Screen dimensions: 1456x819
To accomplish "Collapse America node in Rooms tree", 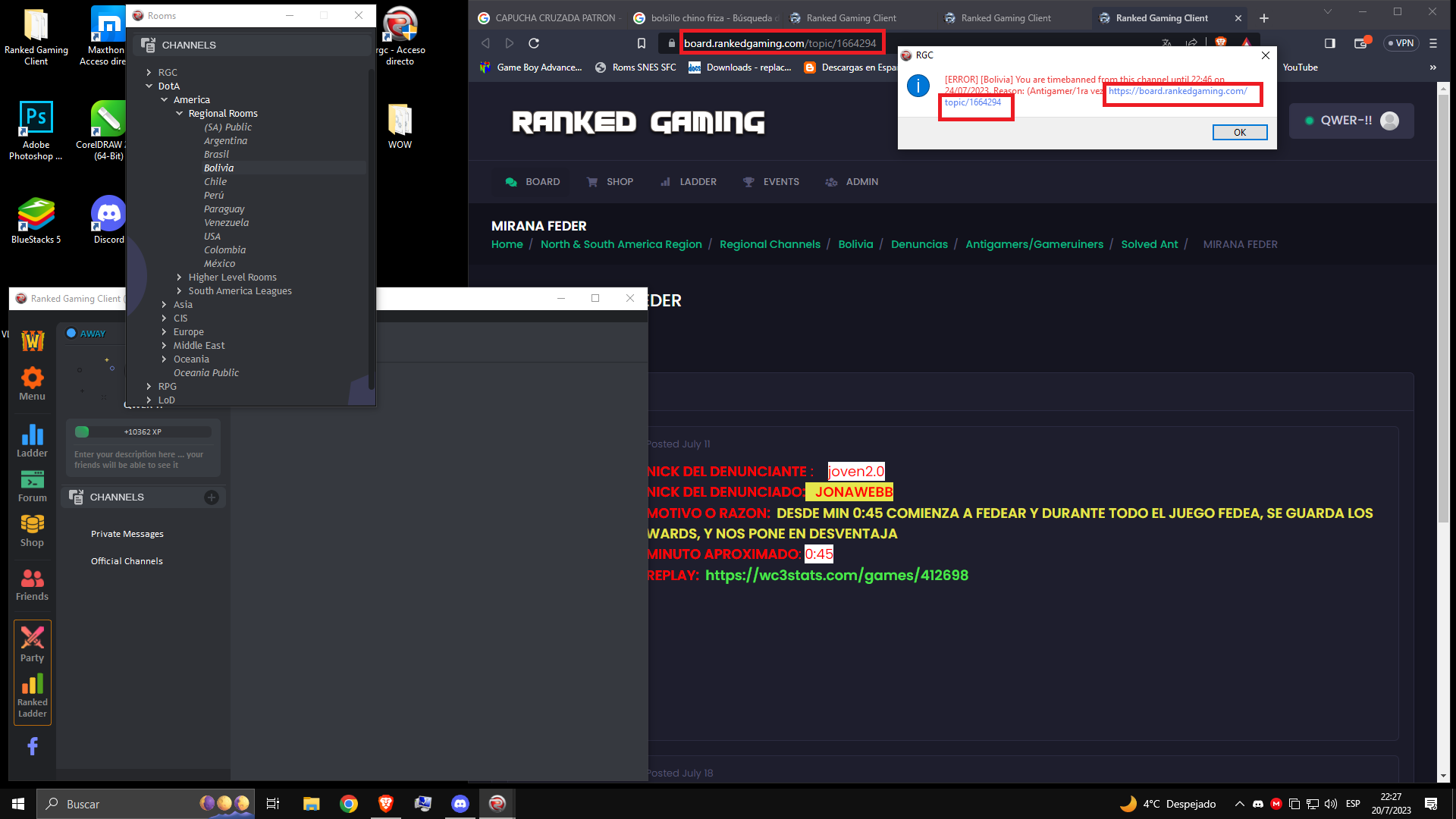I will tap(164, 100).
